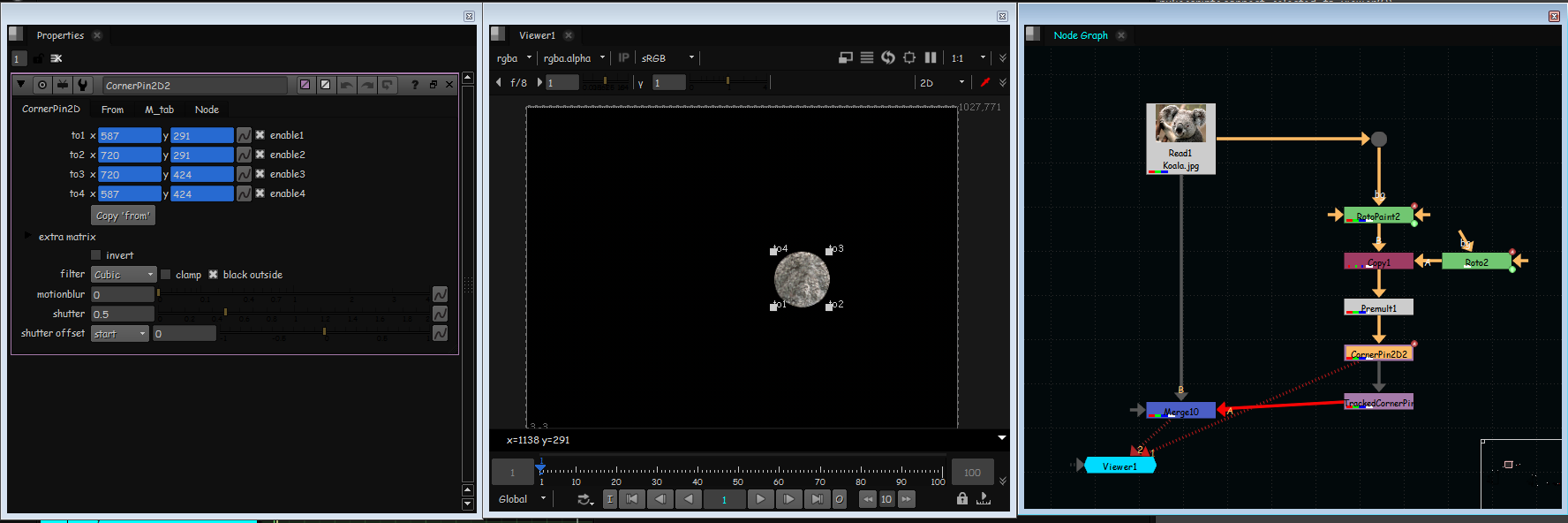Image resolution: width=1568 pixels, height=523 pixels.
Task: Open the M_tab tab
Action: (x=160, y=110)
